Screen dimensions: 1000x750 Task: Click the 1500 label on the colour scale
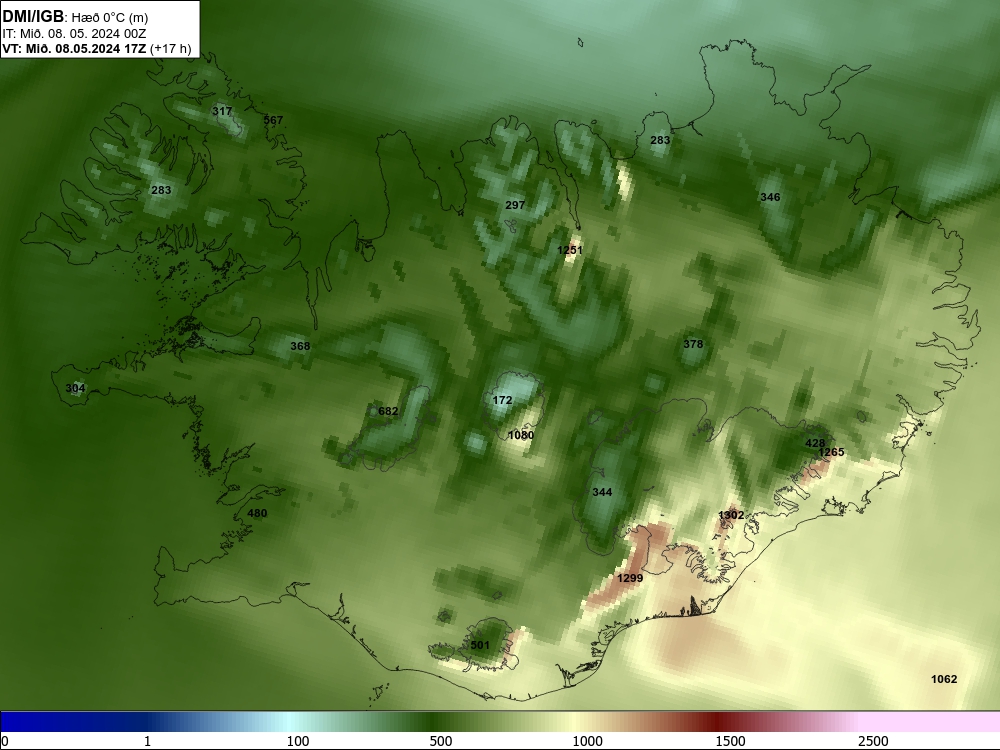point(730,741)
